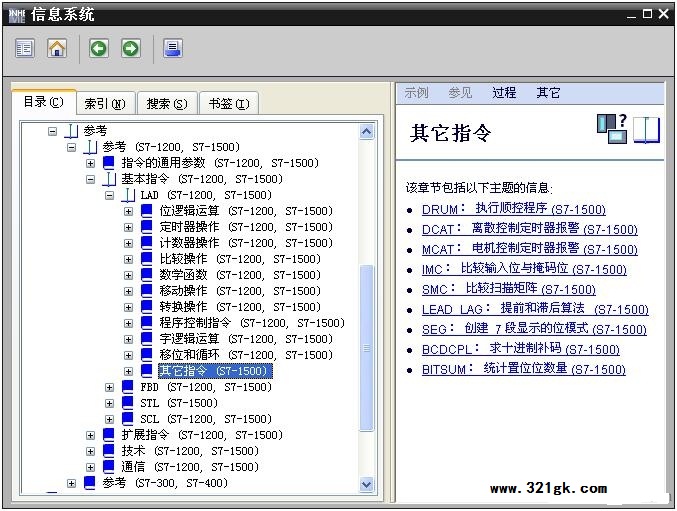This screenshot has height=511, width=677.
Task: Select 其它指令 (S7-1500) tree row
Action: (215, 371)
